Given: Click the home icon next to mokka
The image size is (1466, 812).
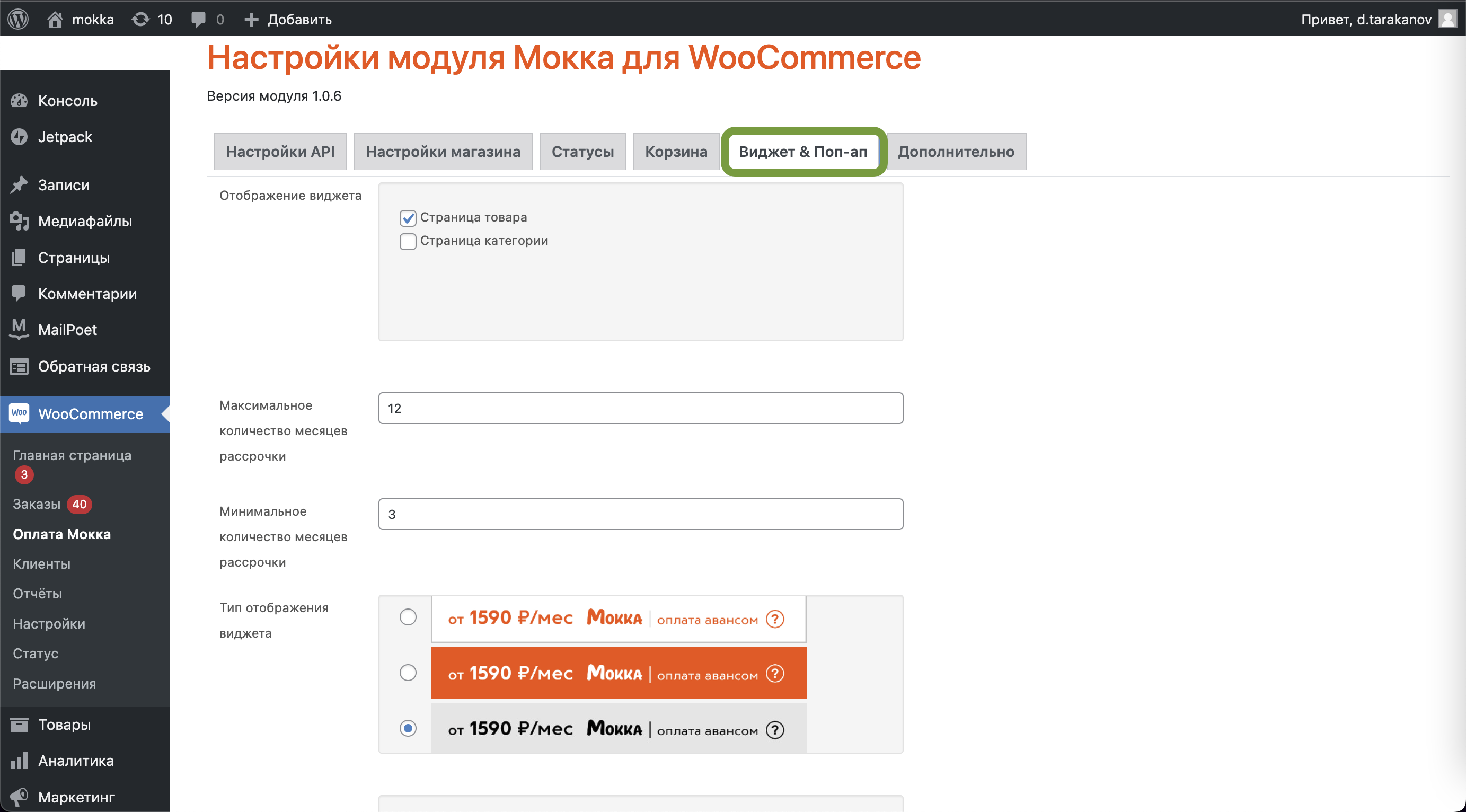Looking at the screenshot, I should coord(55,20).
